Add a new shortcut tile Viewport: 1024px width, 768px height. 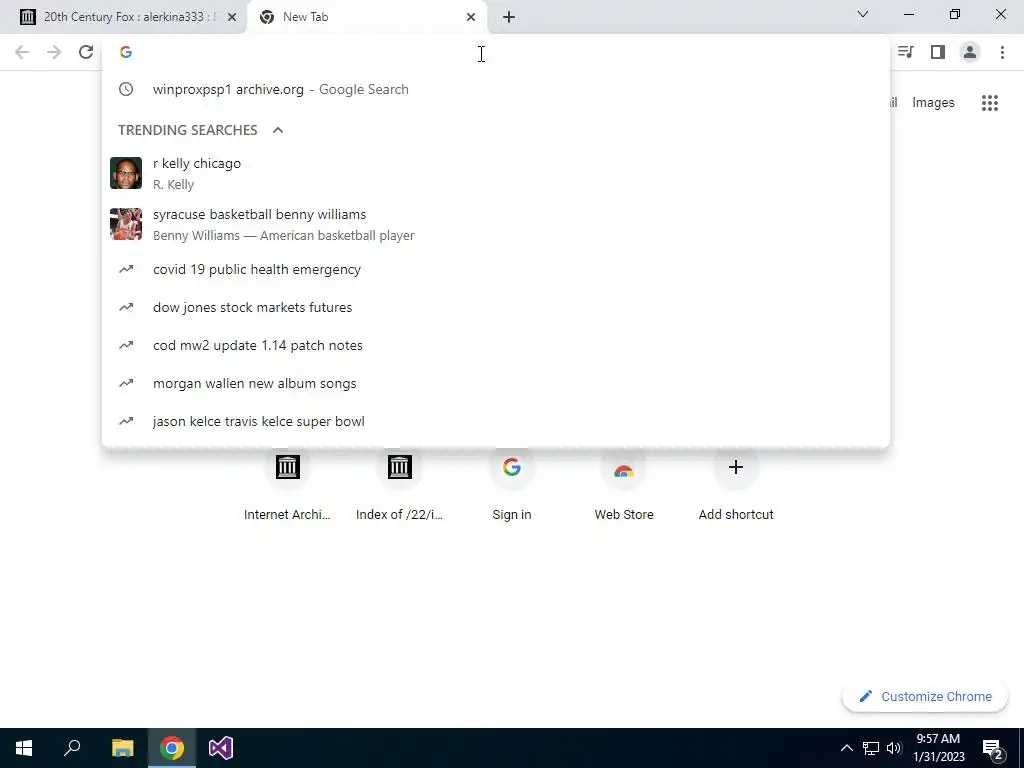click(736, 487)
